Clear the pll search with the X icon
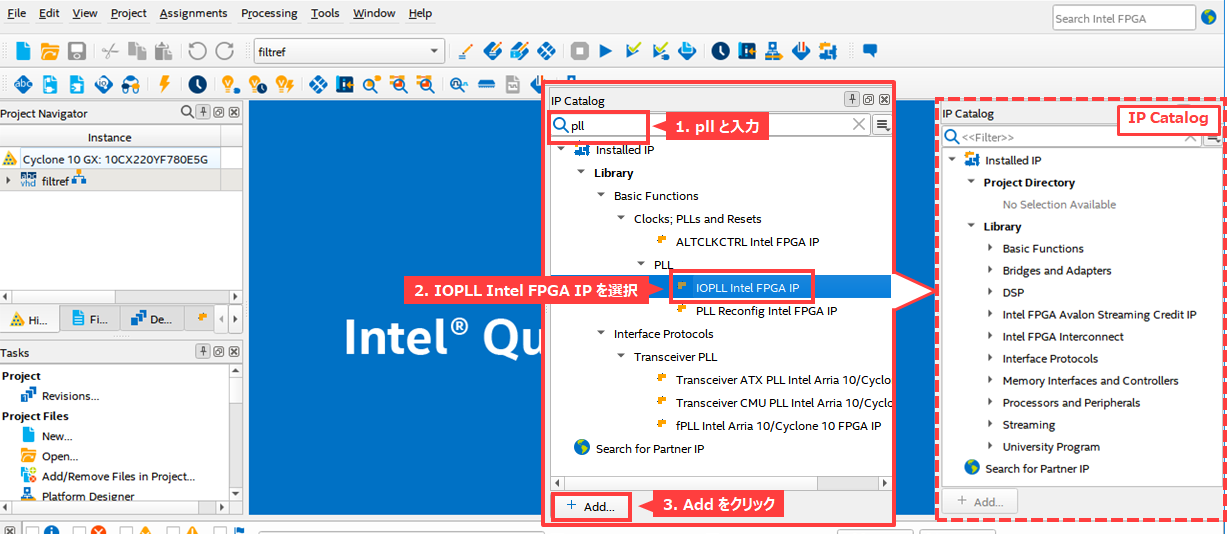The height and width of the screenshot is (534, 1227). click(859, 125)
